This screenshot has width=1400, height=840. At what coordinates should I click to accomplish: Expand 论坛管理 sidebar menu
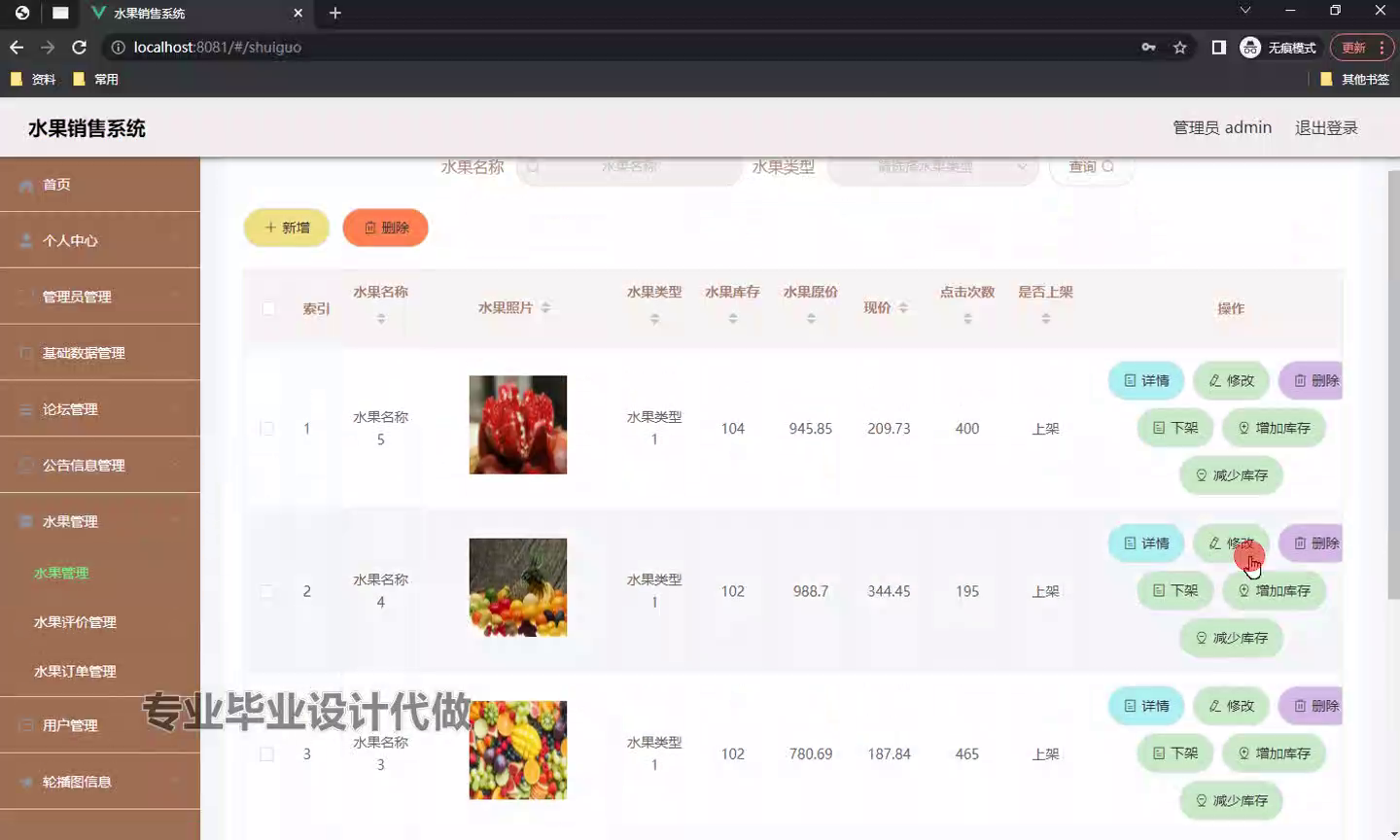pos(100,409)
